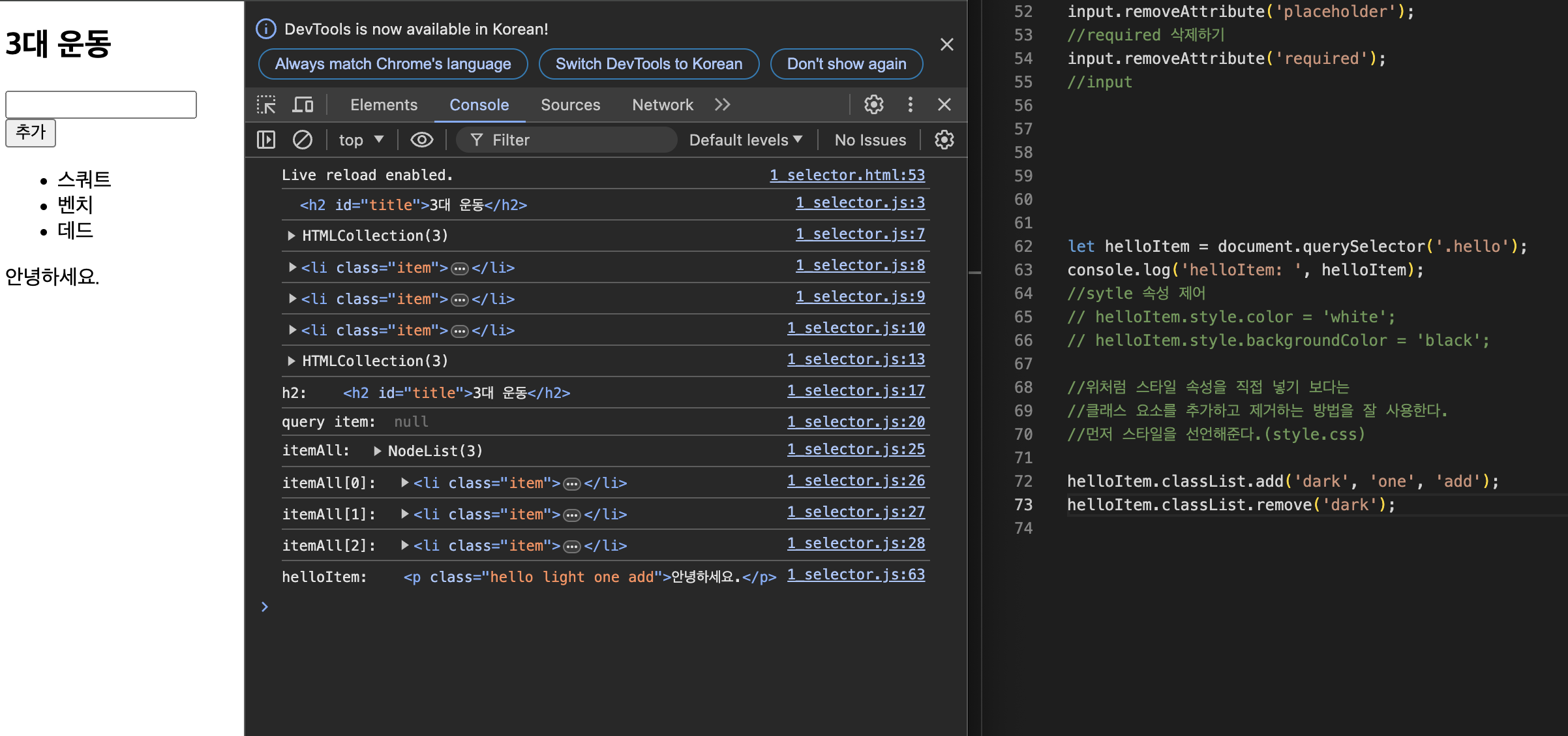Toggle the live expression eye icon
Image resolution: width=1568 pixels, height=736 pixels.
421,140
